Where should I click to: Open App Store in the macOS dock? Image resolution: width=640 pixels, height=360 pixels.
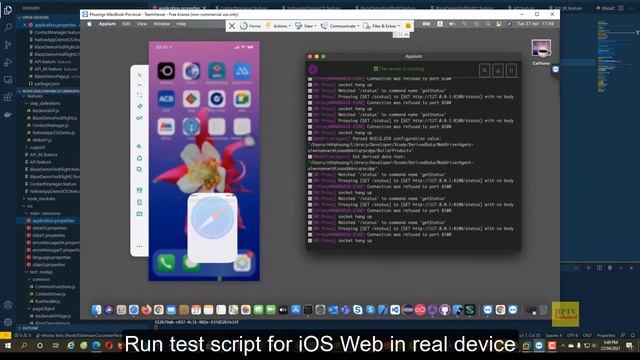pos(296,310)
